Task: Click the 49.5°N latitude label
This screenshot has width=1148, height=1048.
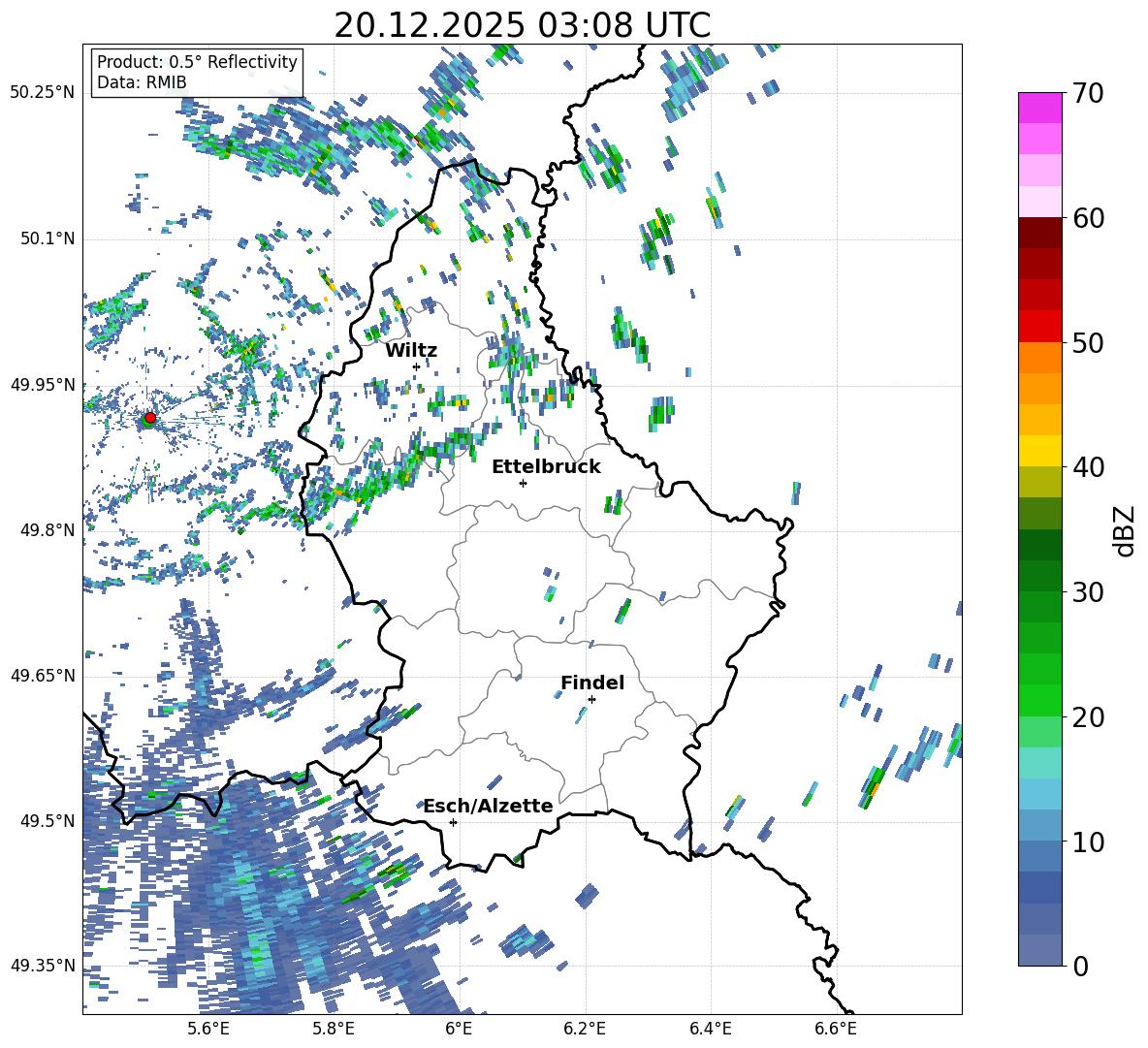Action: point(48,821)
